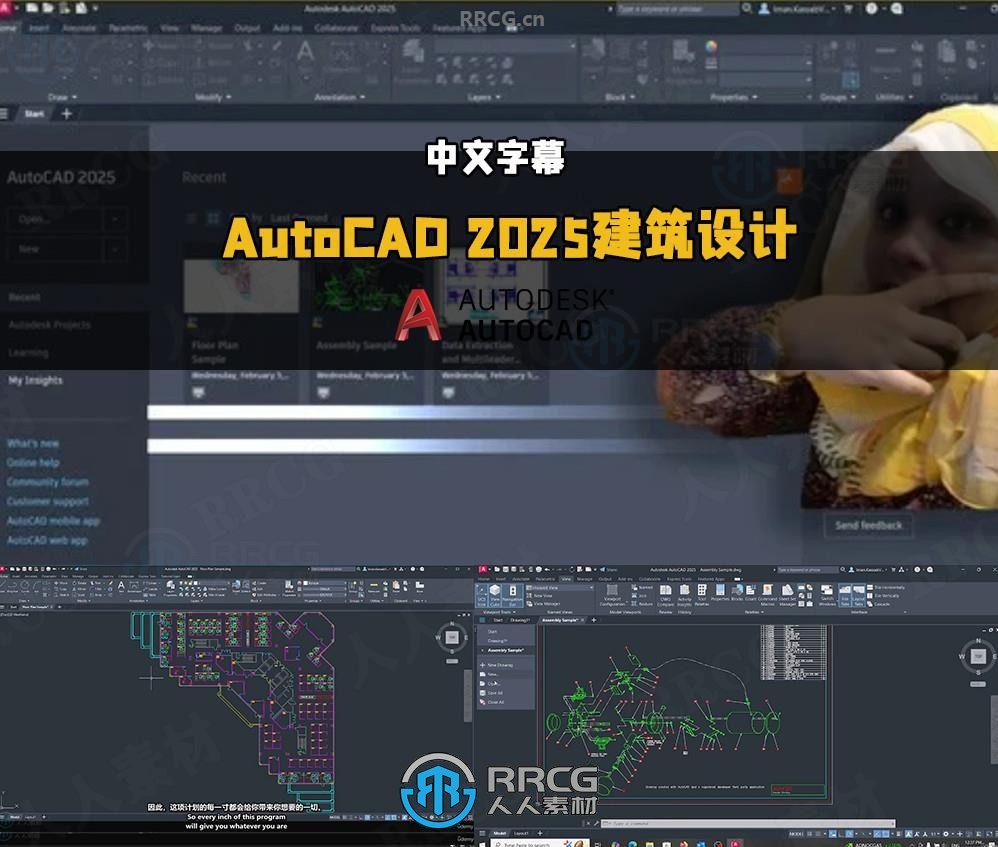This screenshot has width=998, height=847.
Task: Expand Modify panel dropdown in Start window
Action: point(213,97)
